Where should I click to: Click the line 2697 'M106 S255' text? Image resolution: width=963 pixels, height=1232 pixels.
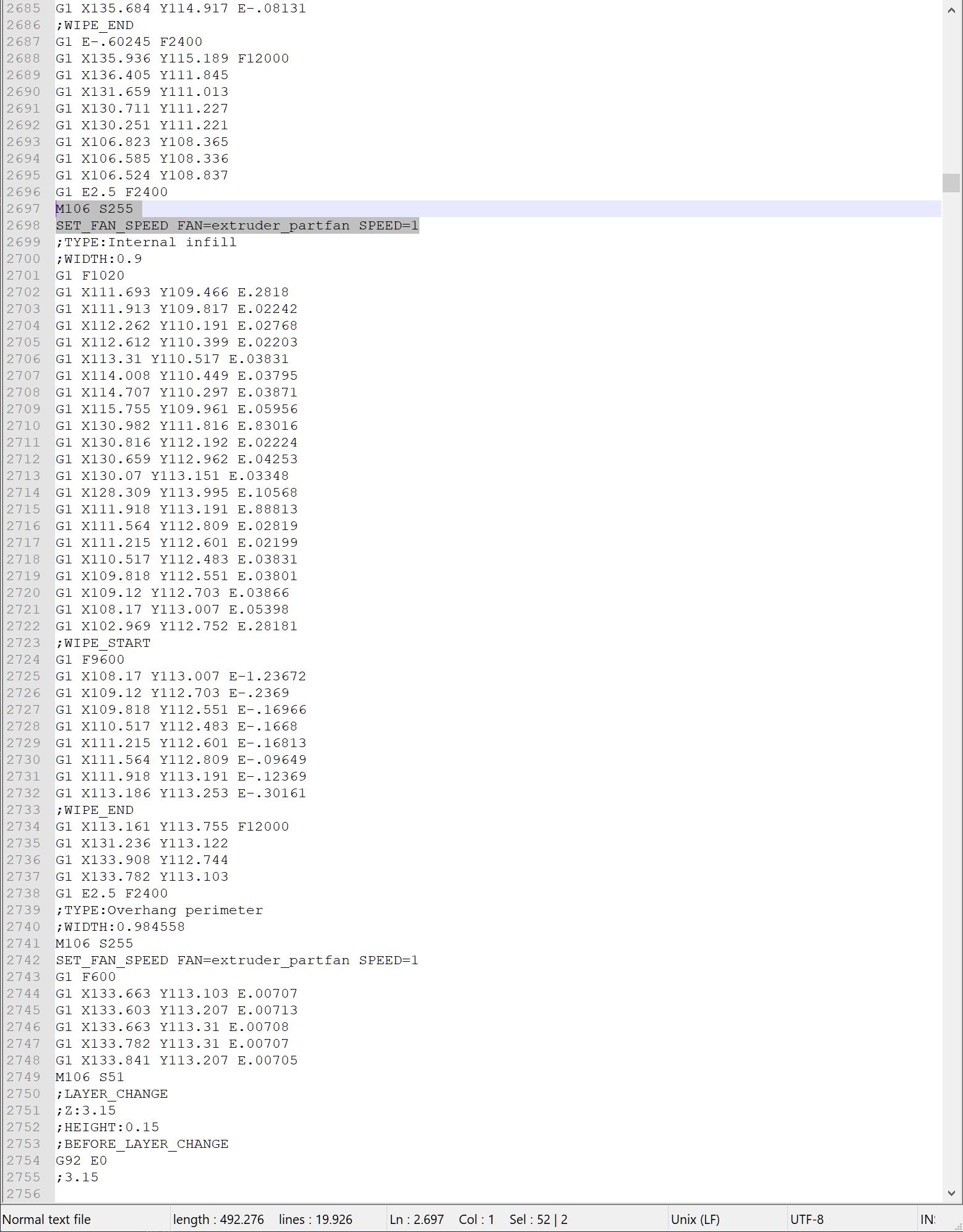tap(94, 208)
